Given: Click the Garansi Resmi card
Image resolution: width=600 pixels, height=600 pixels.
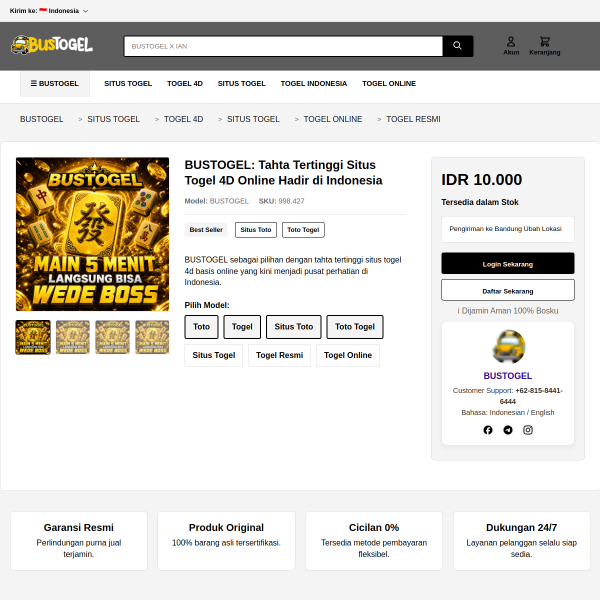Looking at the screenshot, I should click(79, 541).
